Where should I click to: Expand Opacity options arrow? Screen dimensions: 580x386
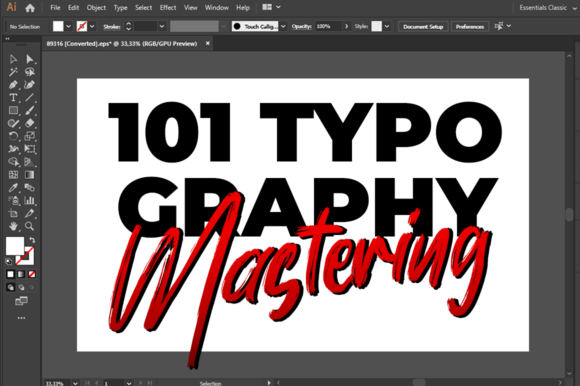tap(346, 26)
